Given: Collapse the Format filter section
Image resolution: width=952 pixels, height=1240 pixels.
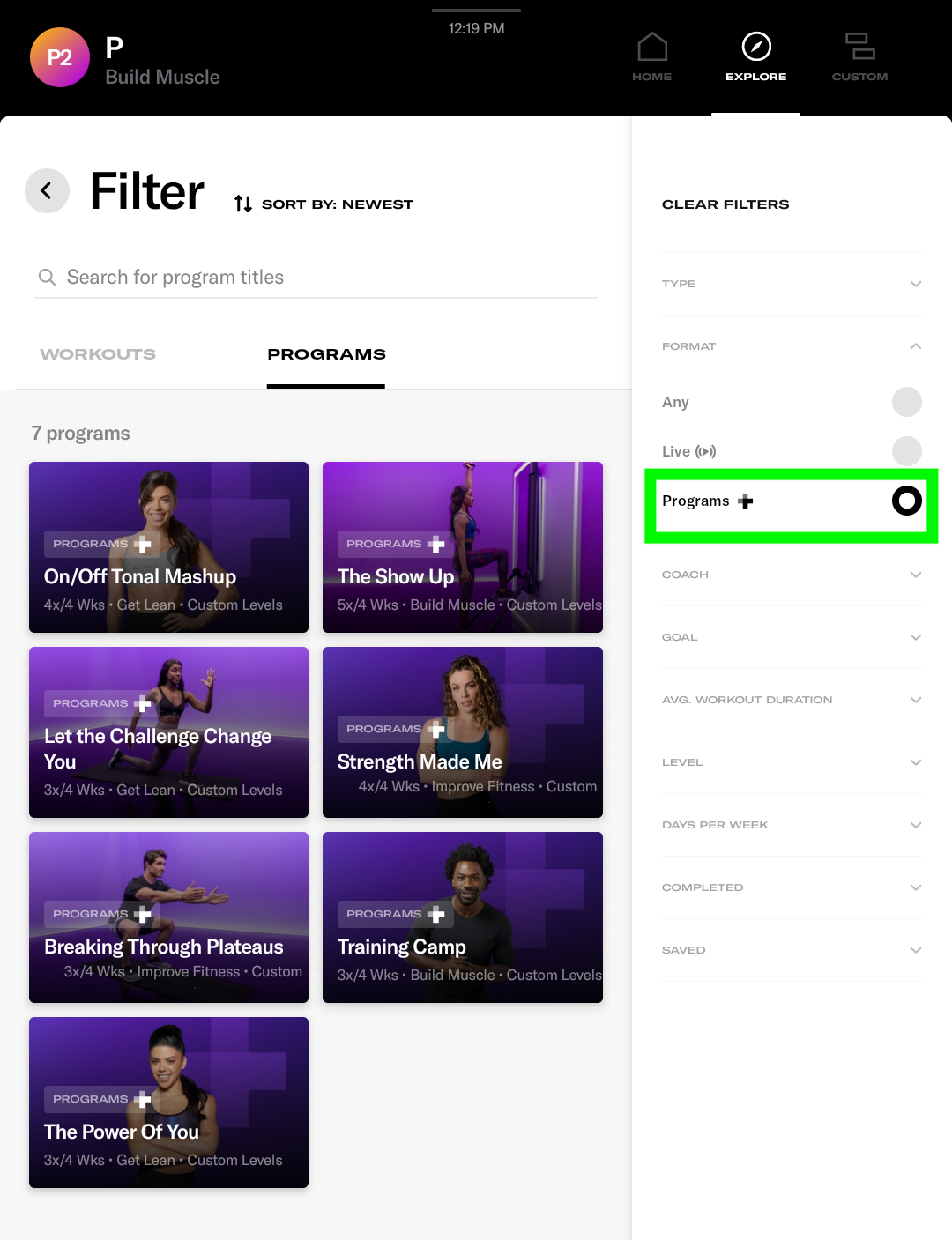Looking at the screenshot, I should click(915, 346).
